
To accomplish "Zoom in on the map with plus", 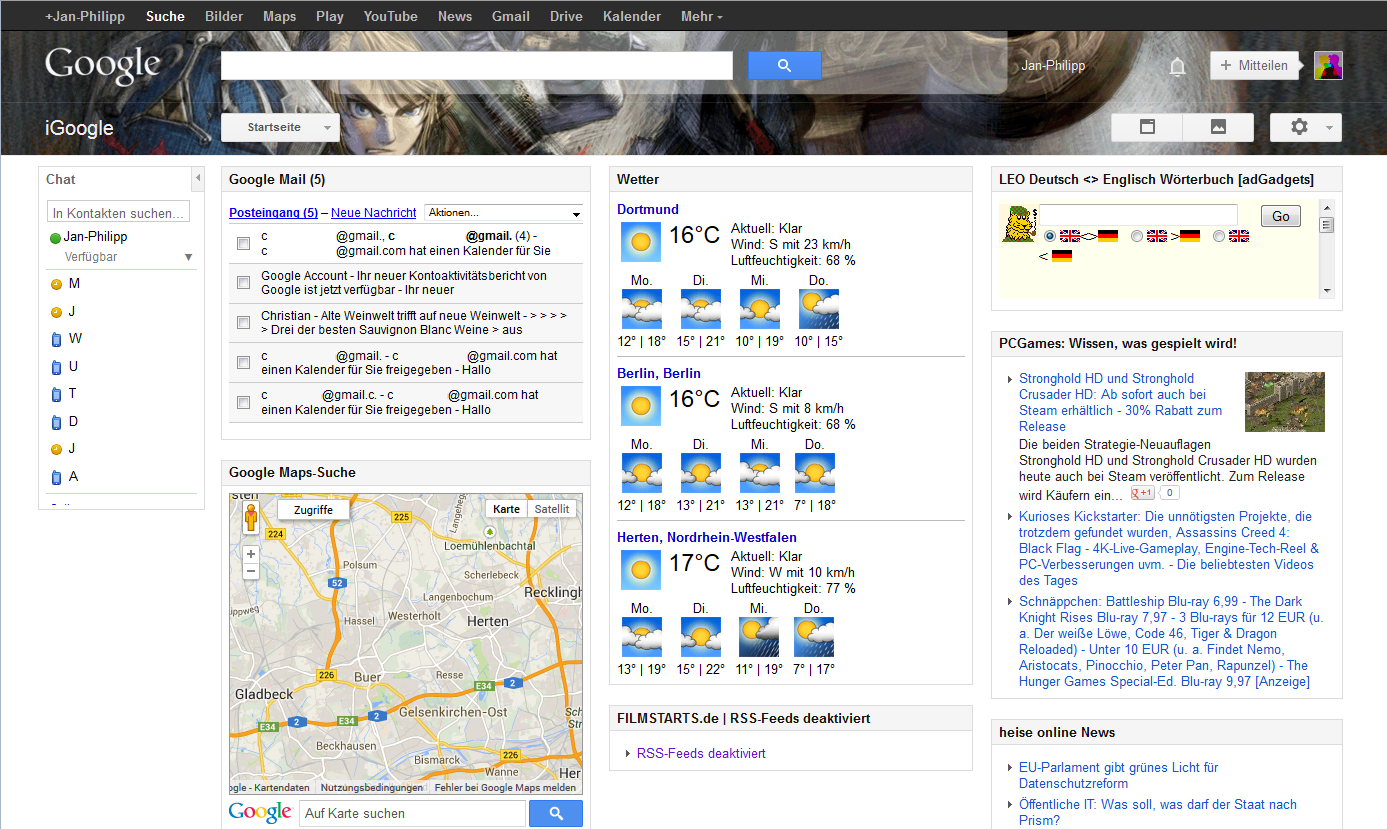I will tap(251, 553).
